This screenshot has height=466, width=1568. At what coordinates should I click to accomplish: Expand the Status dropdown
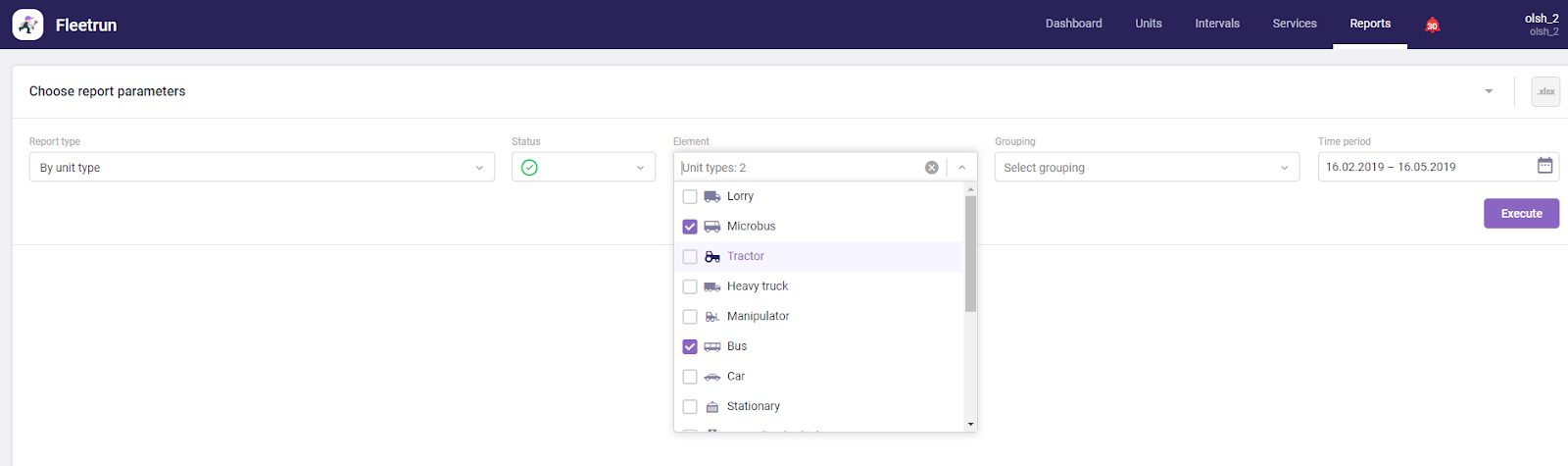point(583,168)
